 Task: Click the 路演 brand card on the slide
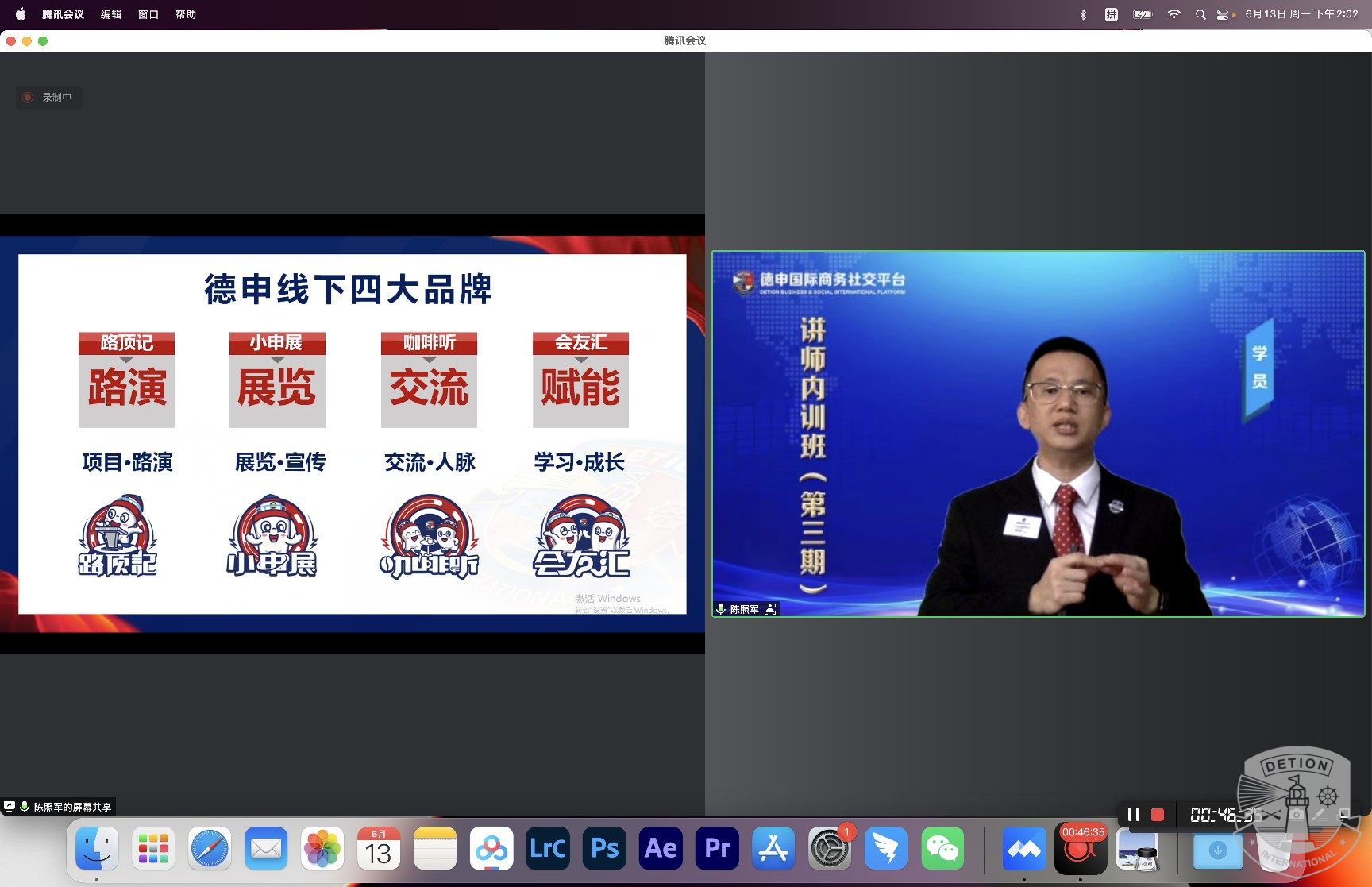[x=126, y=380]
